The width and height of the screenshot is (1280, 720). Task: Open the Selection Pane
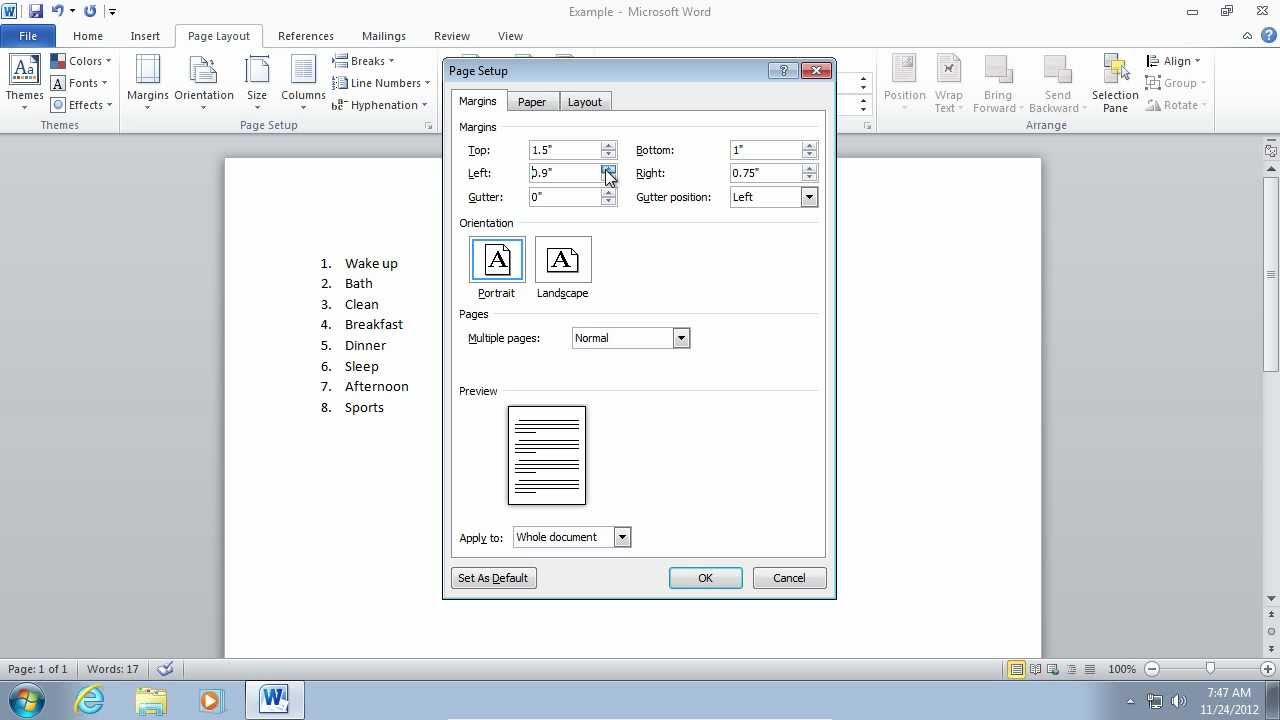1115,83
